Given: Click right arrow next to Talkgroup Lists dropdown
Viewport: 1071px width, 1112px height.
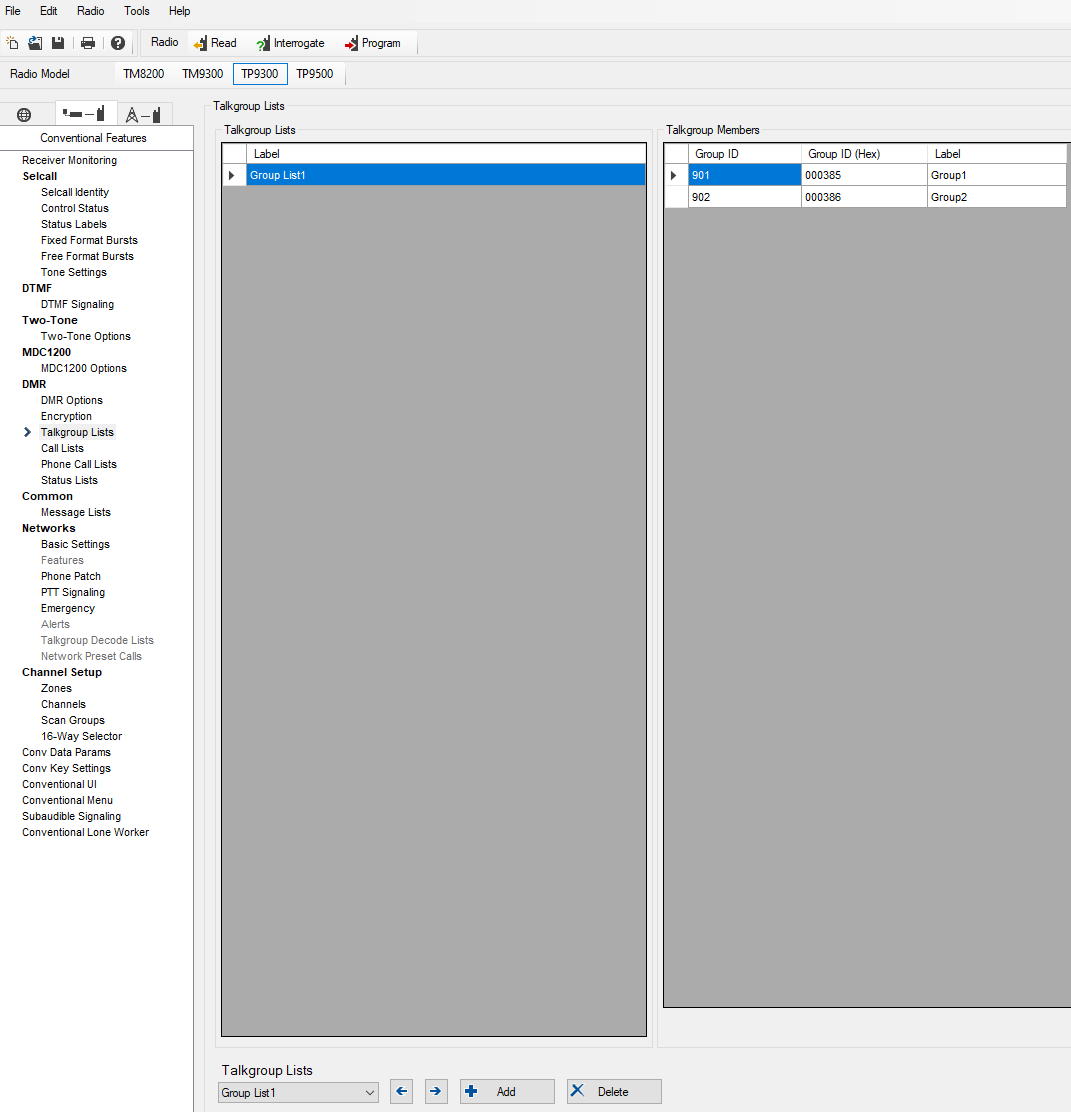Looking at the screenshot, I should [x=435, y=1091].
